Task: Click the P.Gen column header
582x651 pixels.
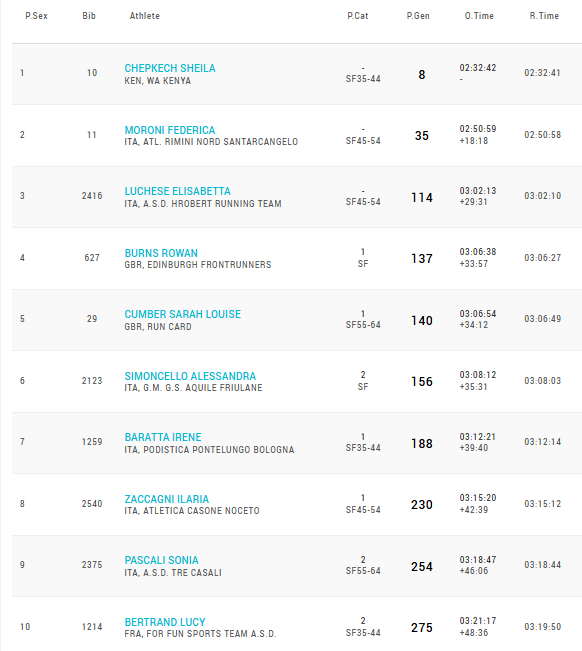Action: point(418,16)
